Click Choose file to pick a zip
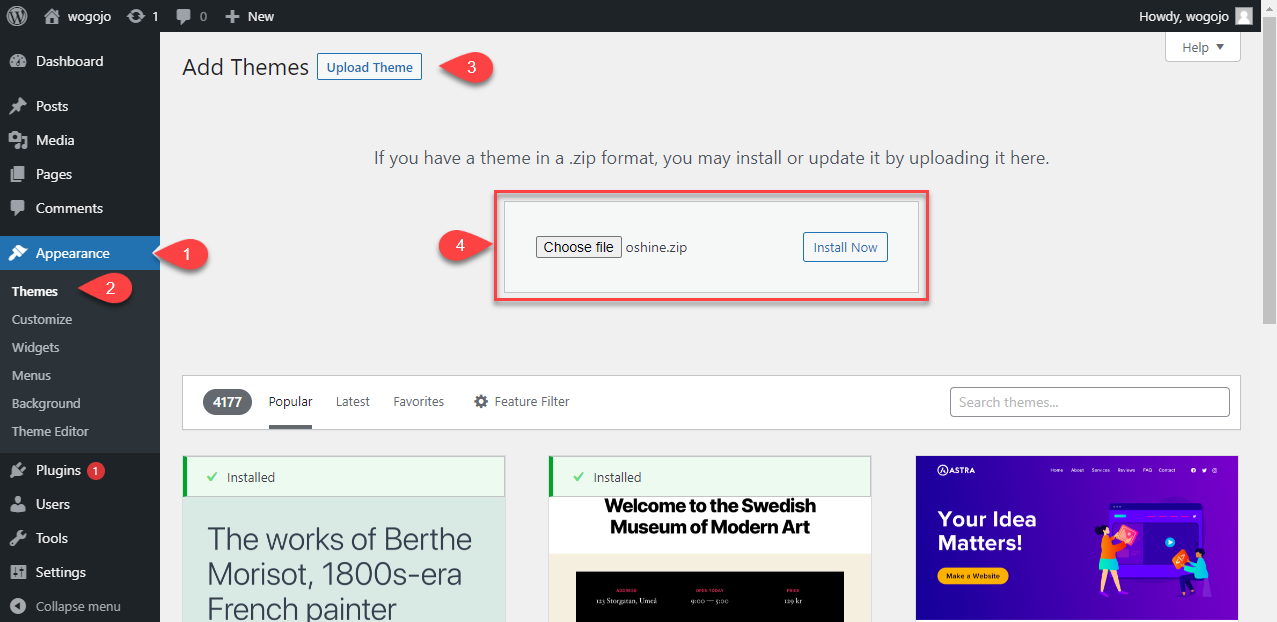The width and height of the screenshot is (1277, 622). [578, 247]
